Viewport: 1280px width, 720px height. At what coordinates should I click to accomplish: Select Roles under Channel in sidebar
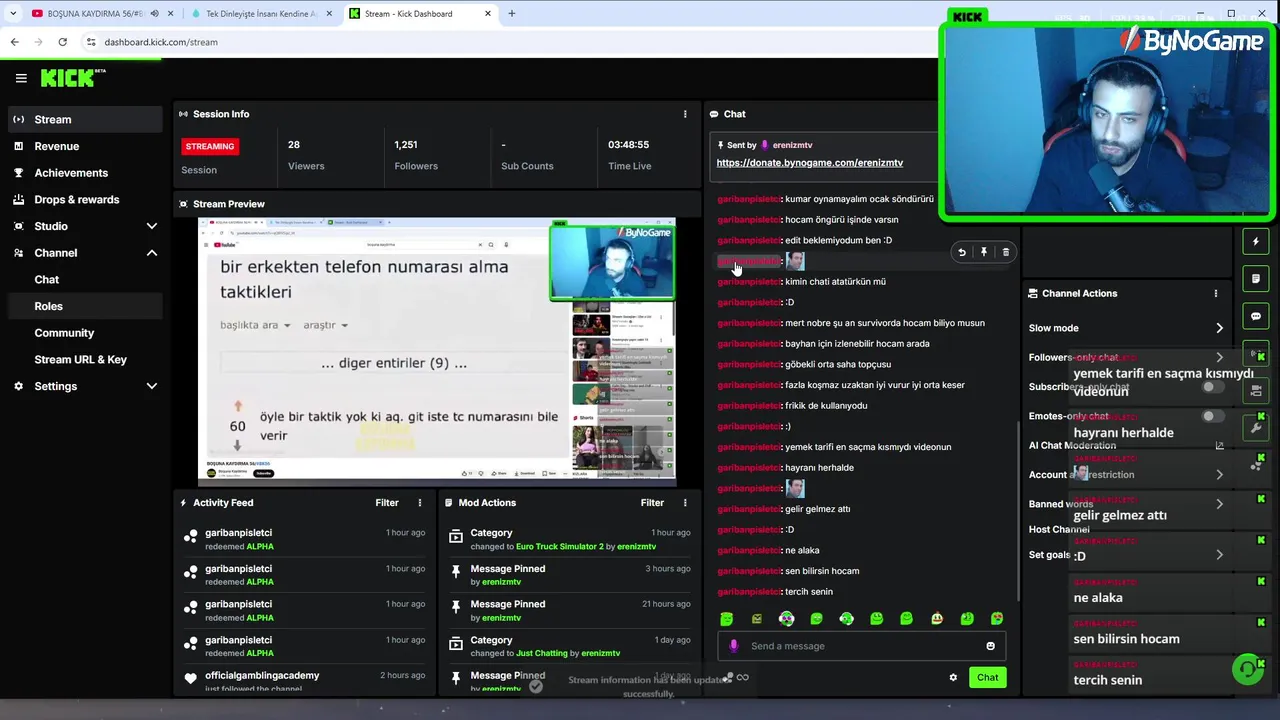[x=84, y=306]
